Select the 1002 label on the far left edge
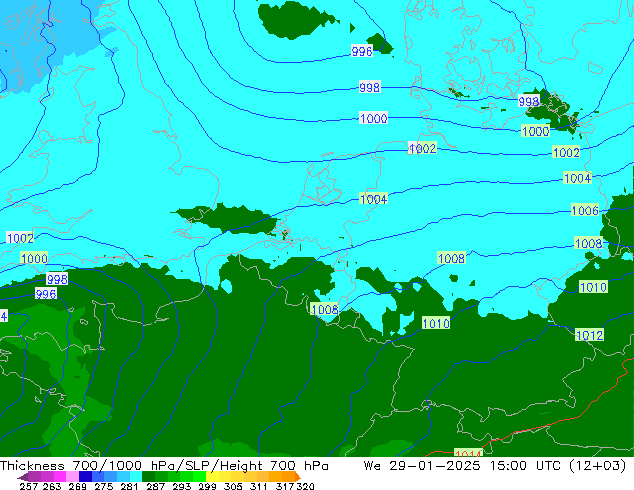 point(20,238)
